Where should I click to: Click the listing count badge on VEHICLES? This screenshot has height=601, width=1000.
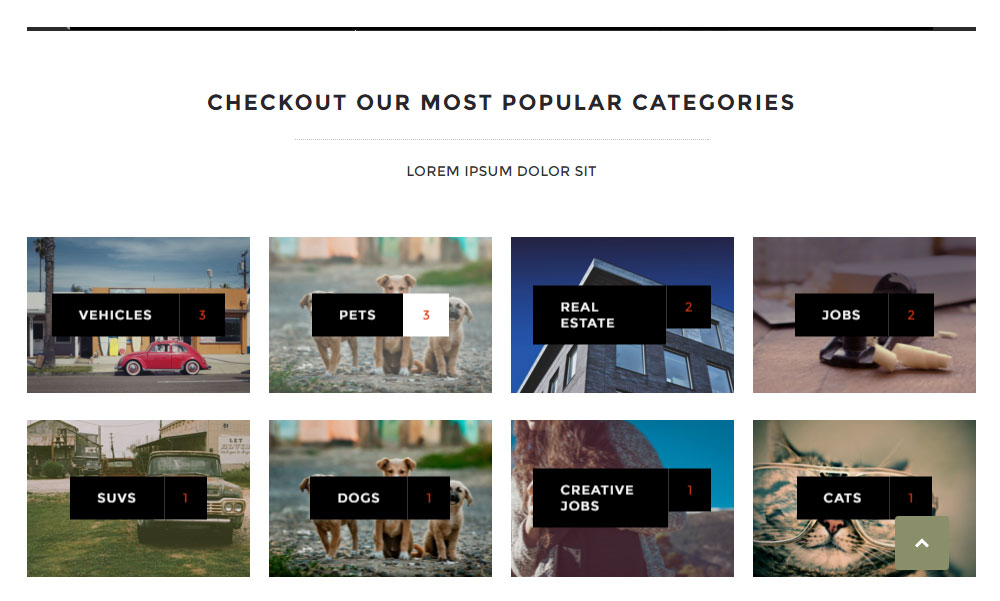tap(203, 314)
